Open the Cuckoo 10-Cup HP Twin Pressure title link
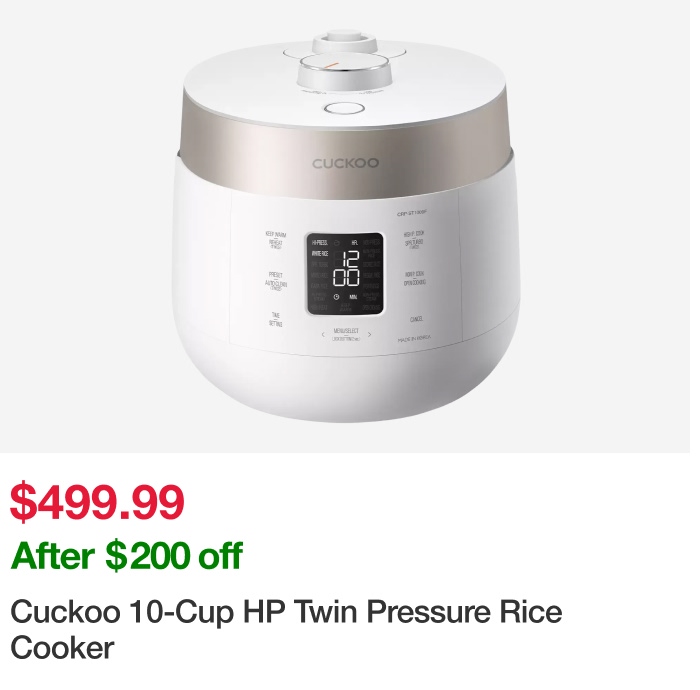This screenshot has height=690, width=700. tap(286, 630)
